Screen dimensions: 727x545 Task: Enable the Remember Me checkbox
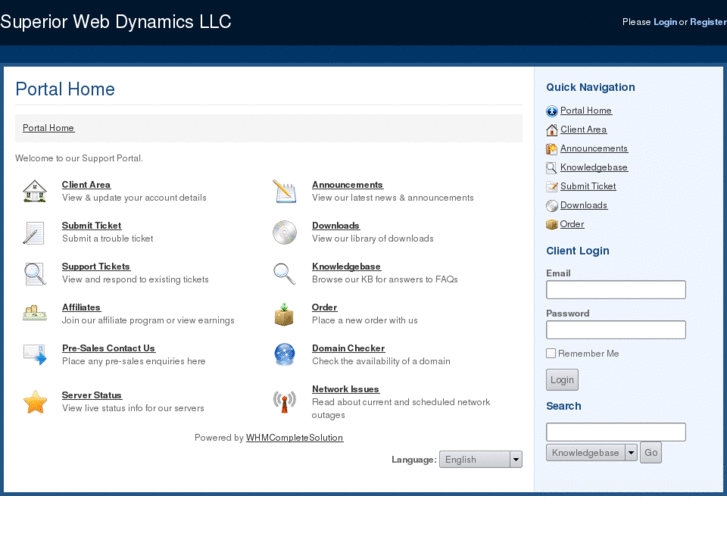(x=551, y=353)
